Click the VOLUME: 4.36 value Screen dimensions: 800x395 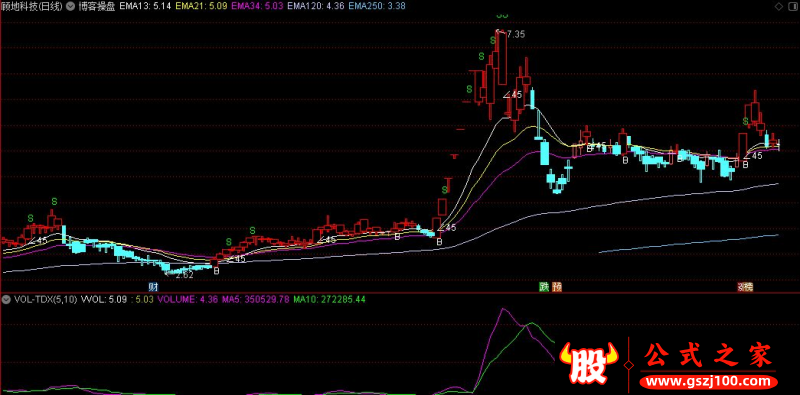(188, 300)
